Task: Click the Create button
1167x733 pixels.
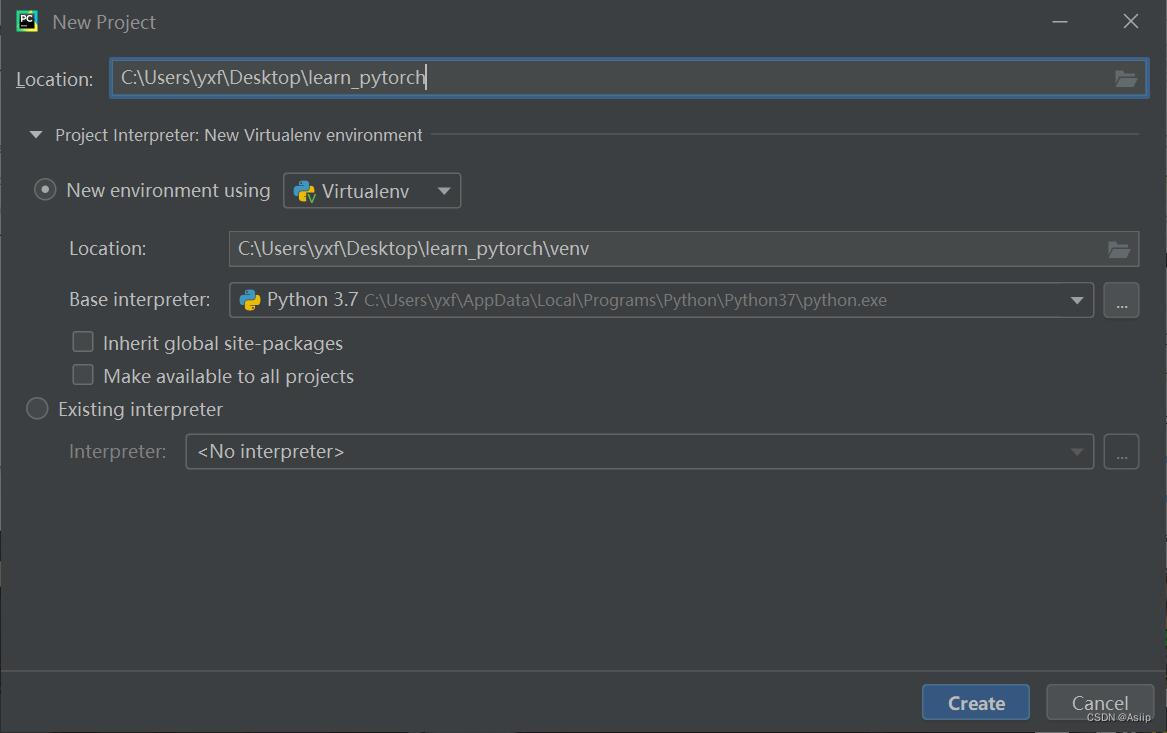Action: (x=976, y=702)
